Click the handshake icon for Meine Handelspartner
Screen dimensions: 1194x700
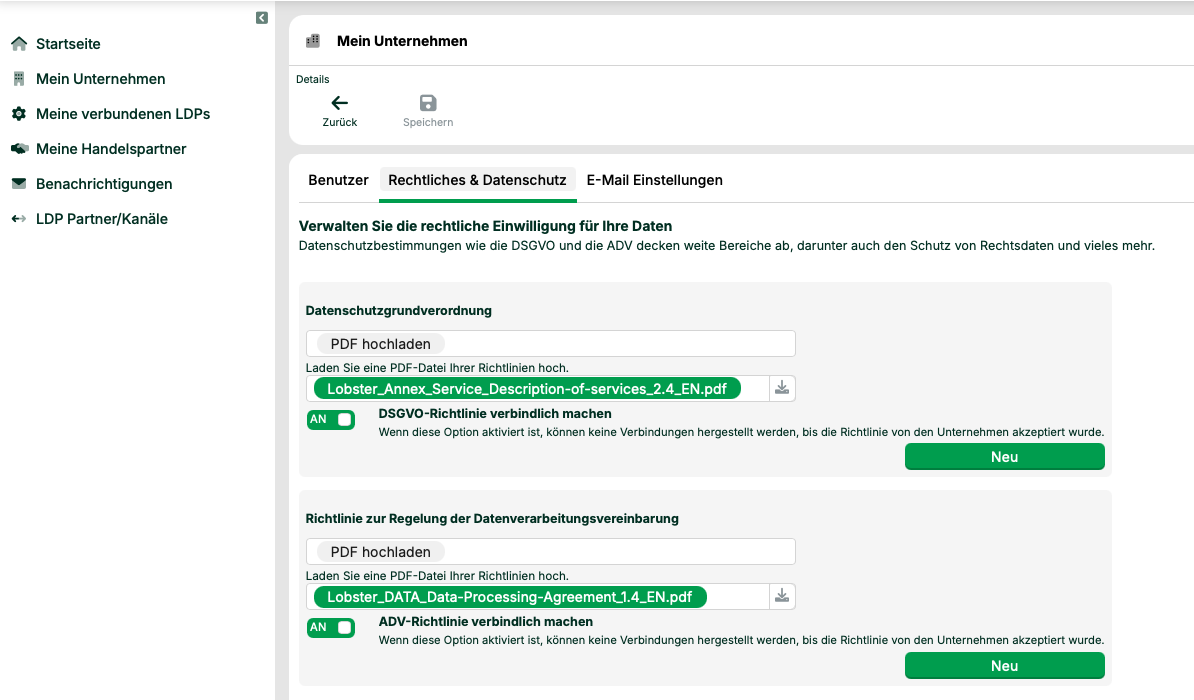(x=19, y=149)
